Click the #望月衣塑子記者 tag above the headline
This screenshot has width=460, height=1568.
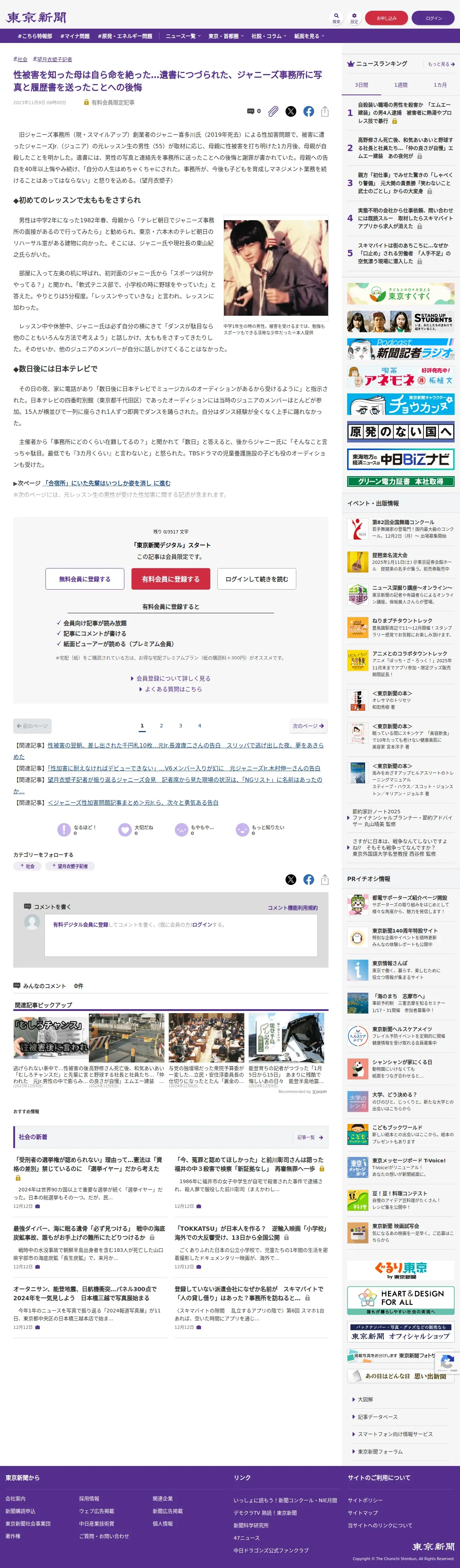click(x=52, y=59)
